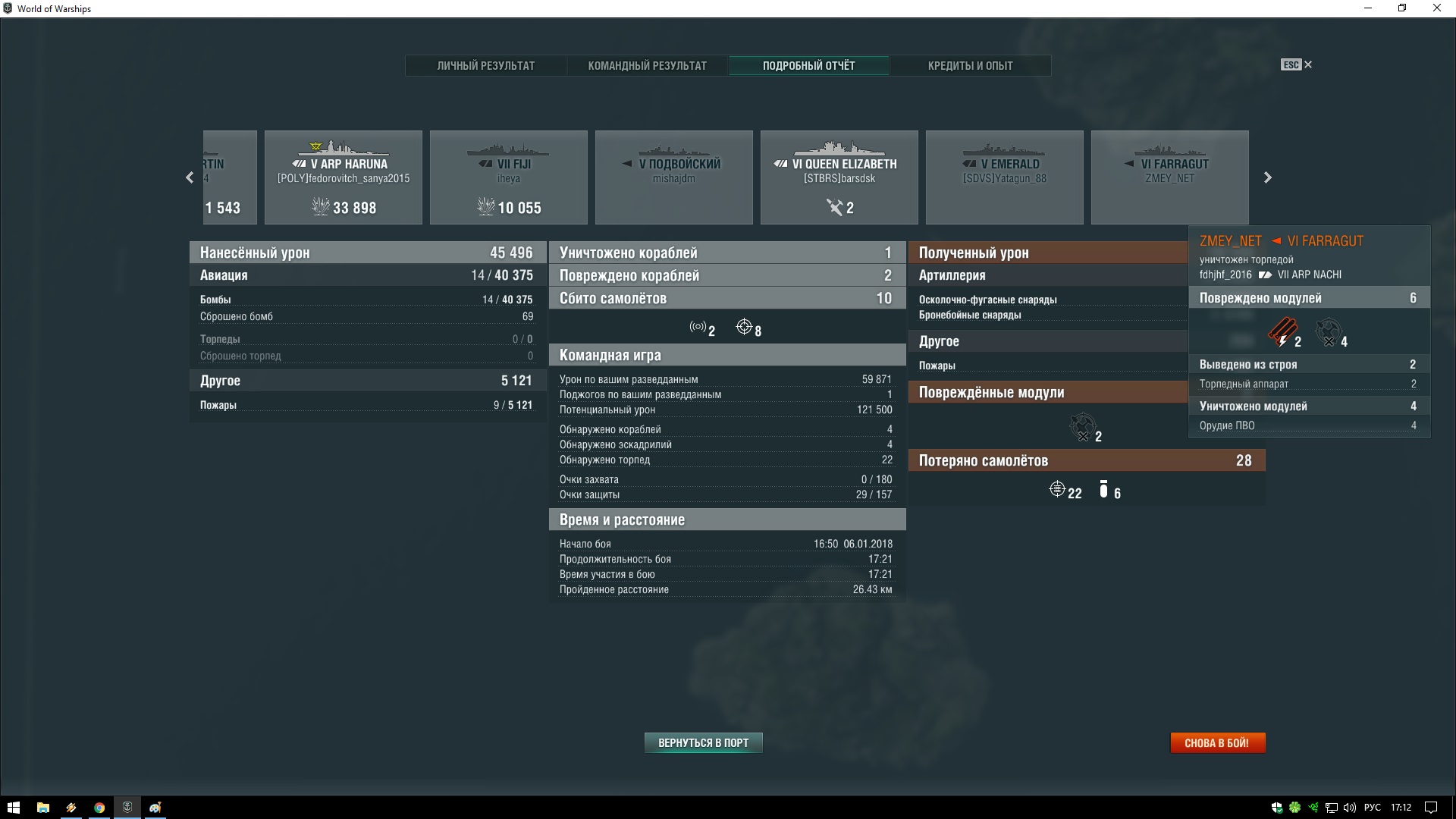
Task: Click crosshair icon under Сбито самолётов
Action: 744,327
